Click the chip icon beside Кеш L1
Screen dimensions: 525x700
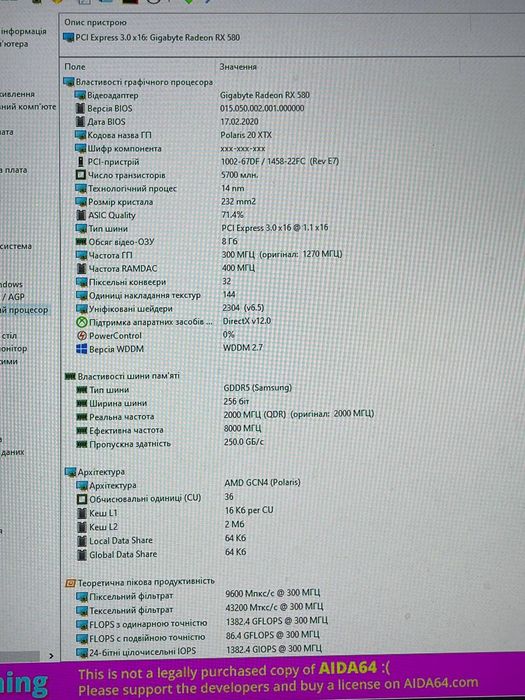click(82, 513)
